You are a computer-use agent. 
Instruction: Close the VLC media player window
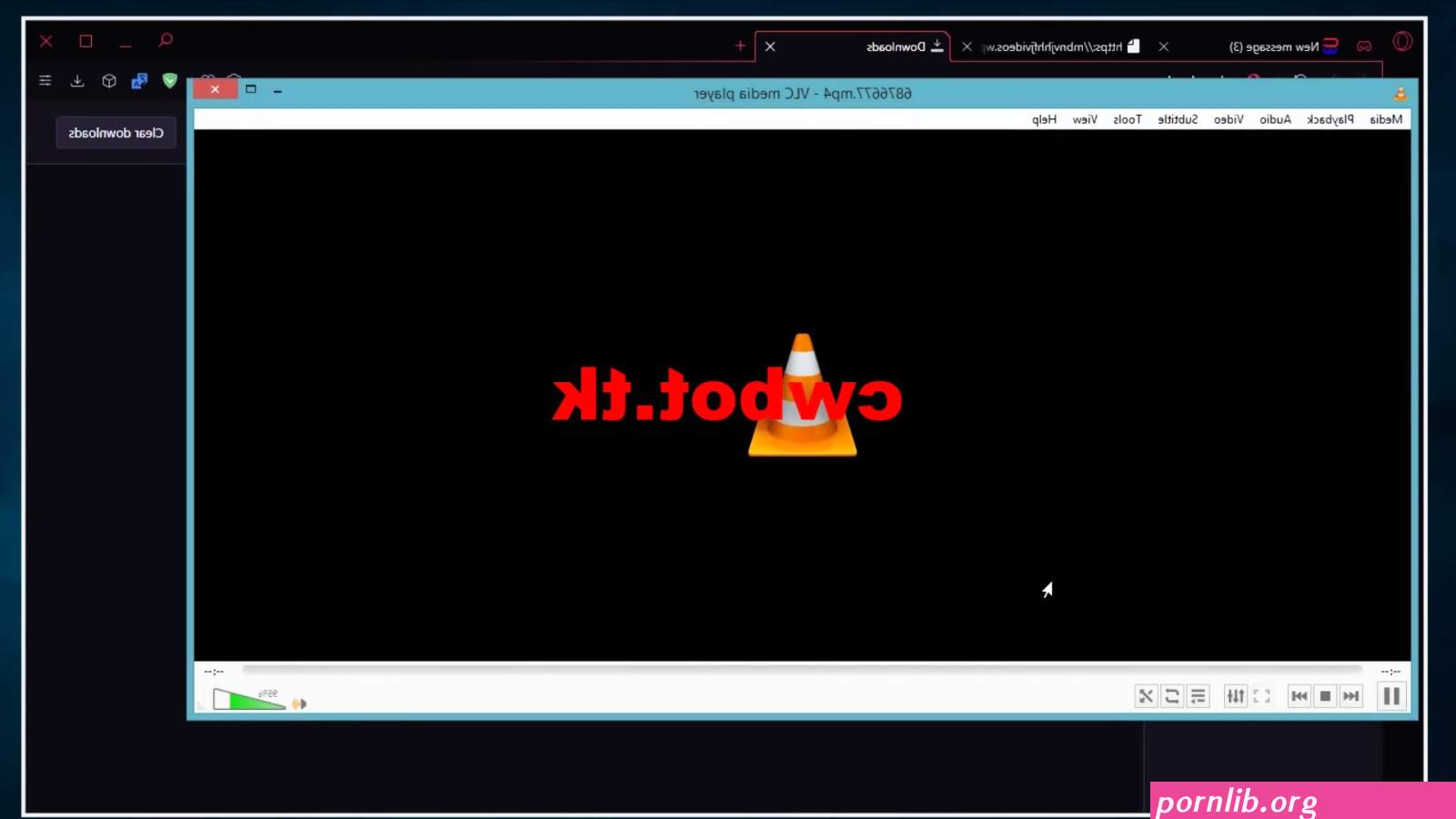pyautogui.click(x=215, y=89)
